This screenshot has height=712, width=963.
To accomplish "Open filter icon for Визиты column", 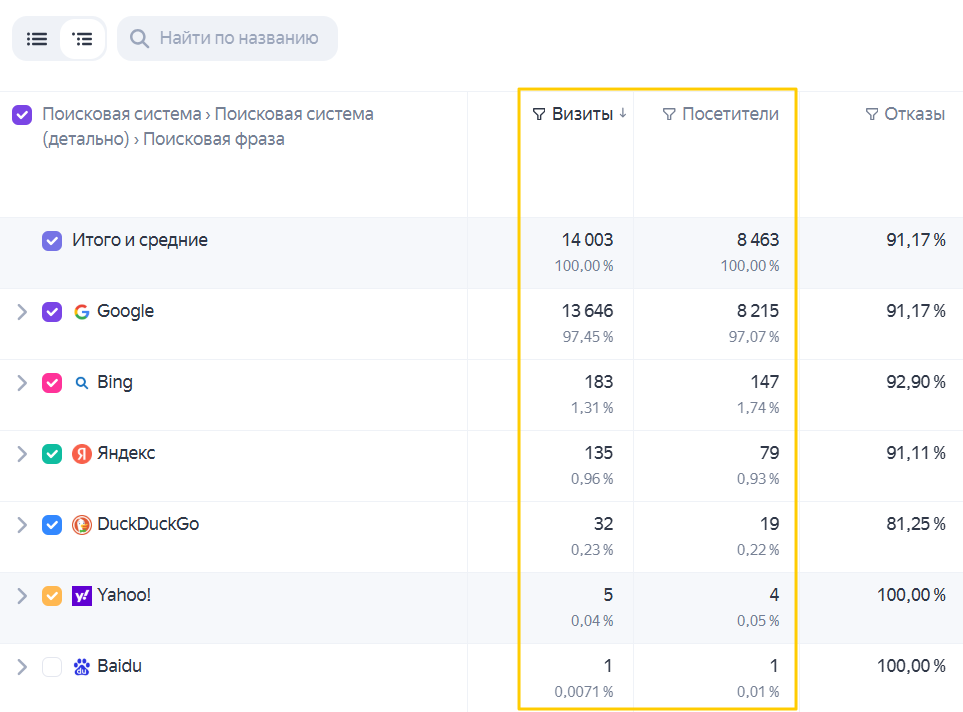I will click(x=539, y=114).
